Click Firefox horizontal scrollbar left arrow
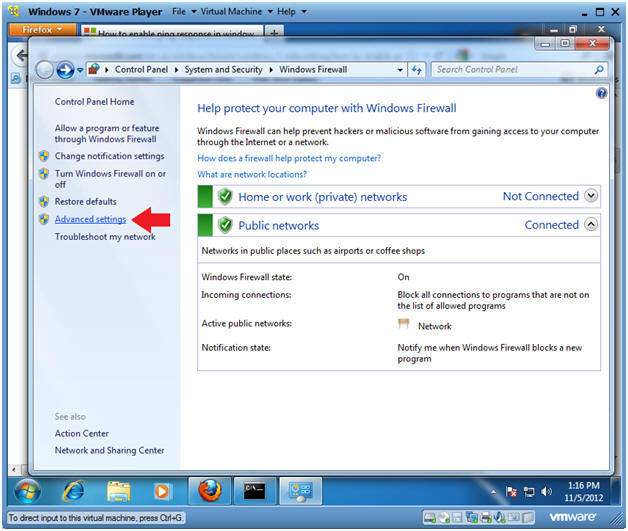This screenshot has height=531, width=628. point(14,469)
